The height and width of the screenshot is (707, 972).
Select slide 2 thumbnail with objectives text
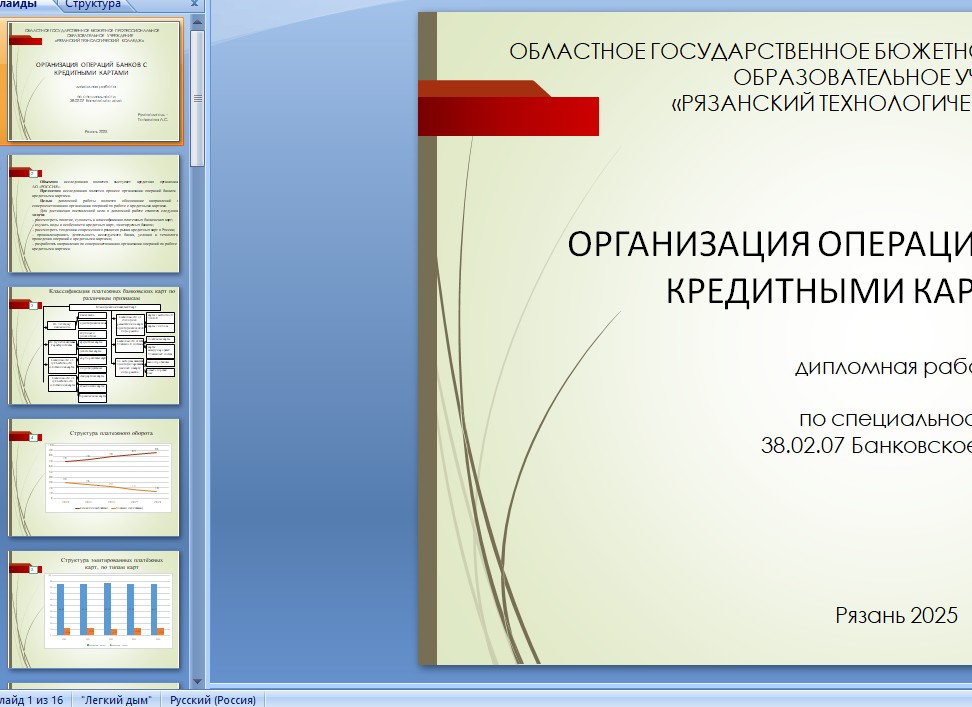pyautogui.click(x=94, y=213)
